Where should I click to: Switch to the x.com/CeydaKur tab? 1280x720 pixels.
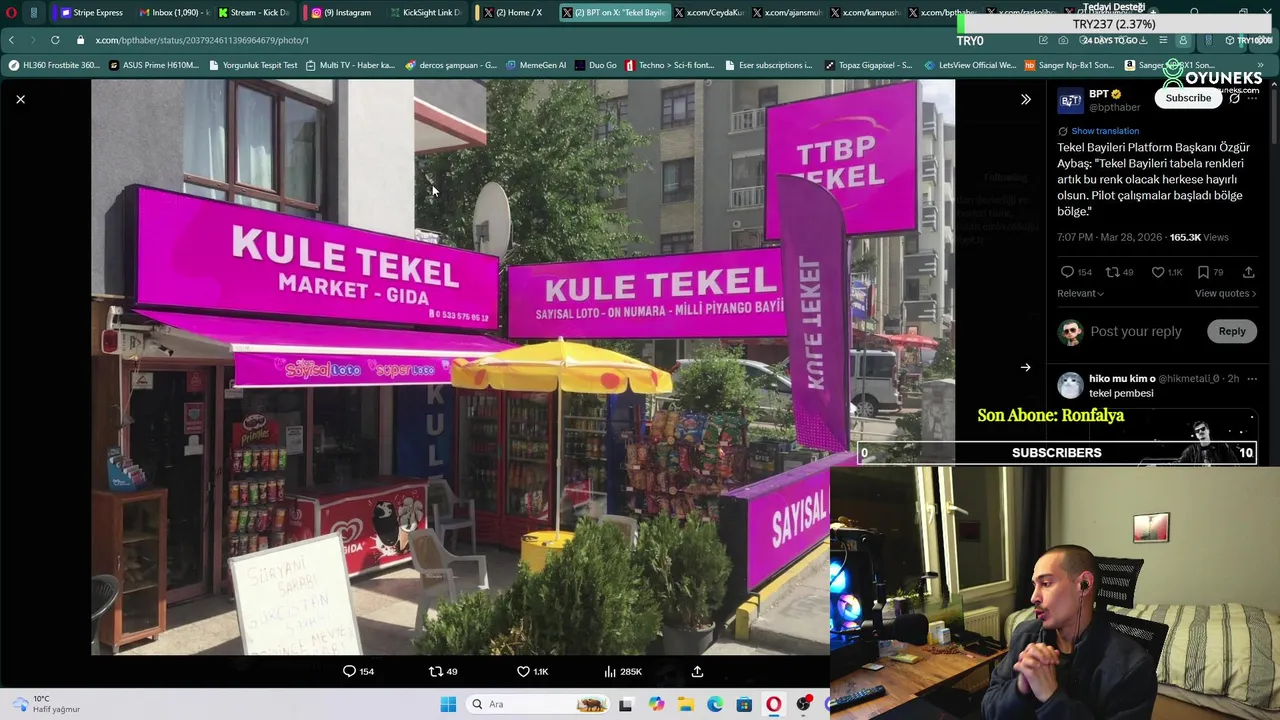pyautogui.click(x=709, y=12)
